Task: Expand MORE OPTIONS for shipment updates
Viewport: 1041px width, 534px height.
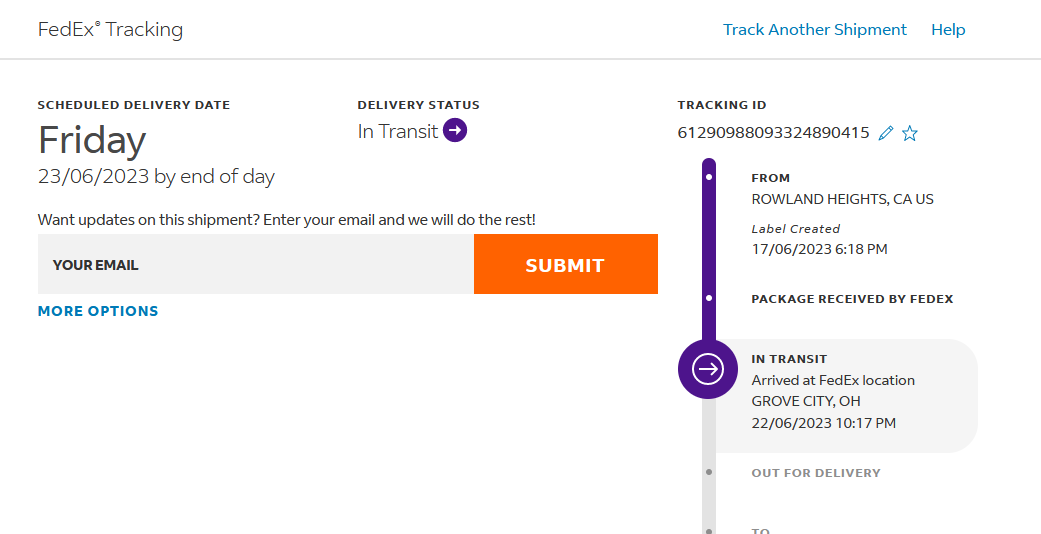Action: [x=98, y=311]
